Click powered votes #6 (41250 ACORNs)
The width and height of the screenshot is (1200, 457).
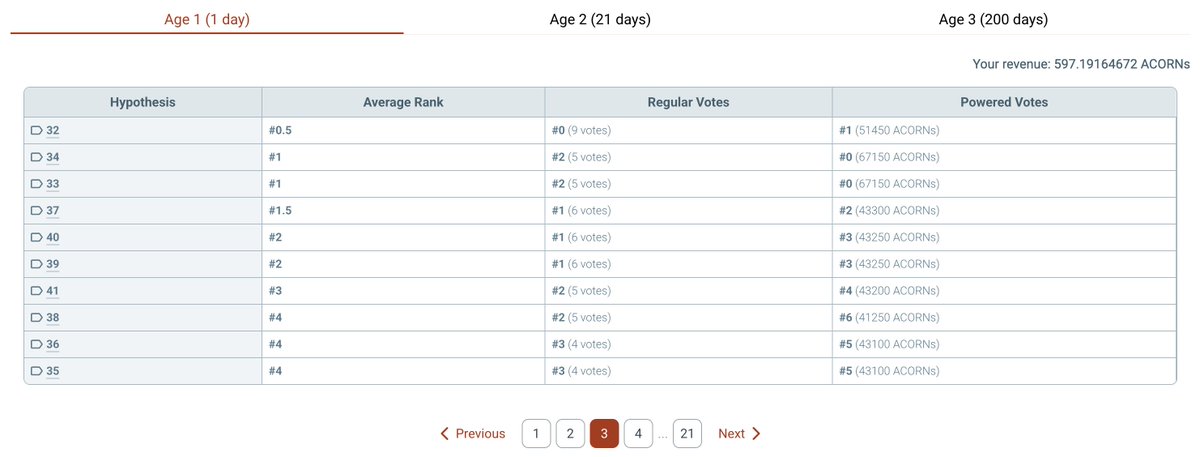(x=1004, y=317)
